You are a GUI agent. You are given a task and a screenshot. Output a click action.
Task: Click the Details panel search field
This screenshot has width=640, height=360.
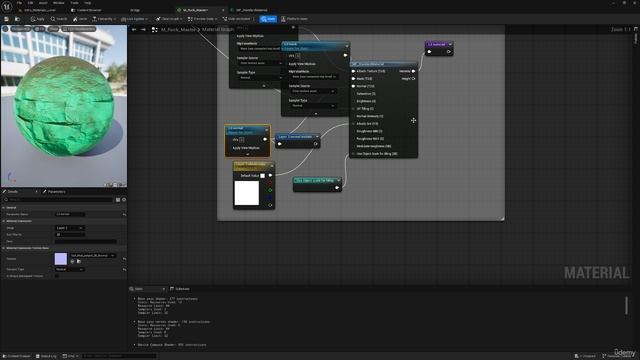click(x=58, y=200)
